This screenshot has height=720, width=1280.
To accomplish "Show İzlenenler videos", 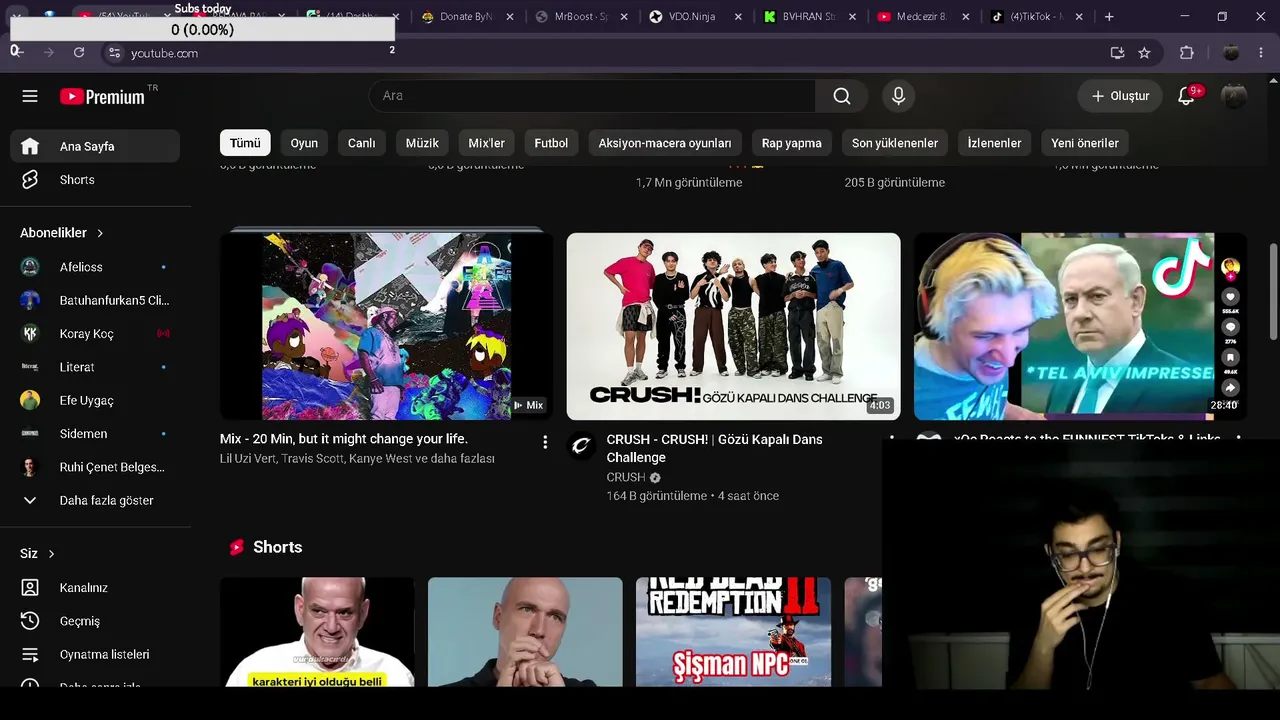I will (994, 143).
